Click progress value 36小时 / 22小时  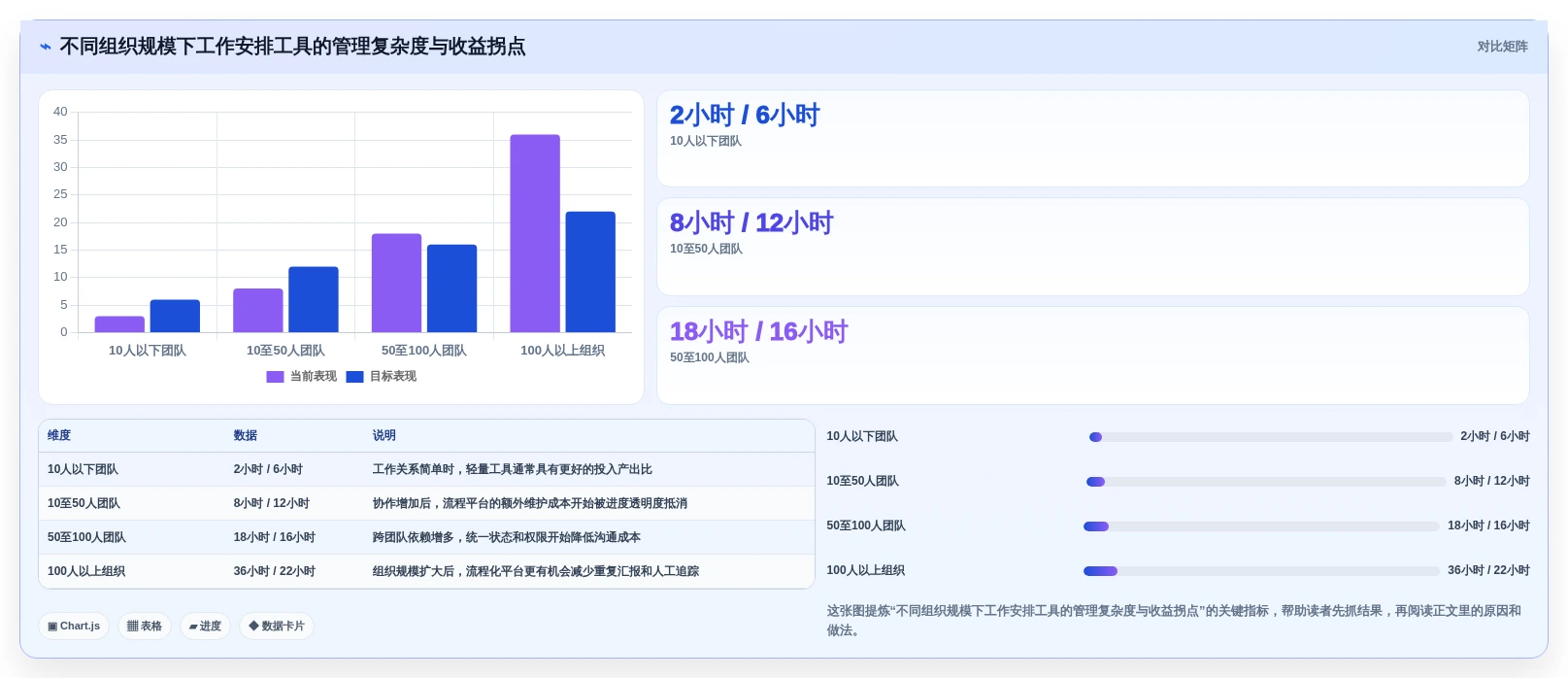click(1488, 571)
